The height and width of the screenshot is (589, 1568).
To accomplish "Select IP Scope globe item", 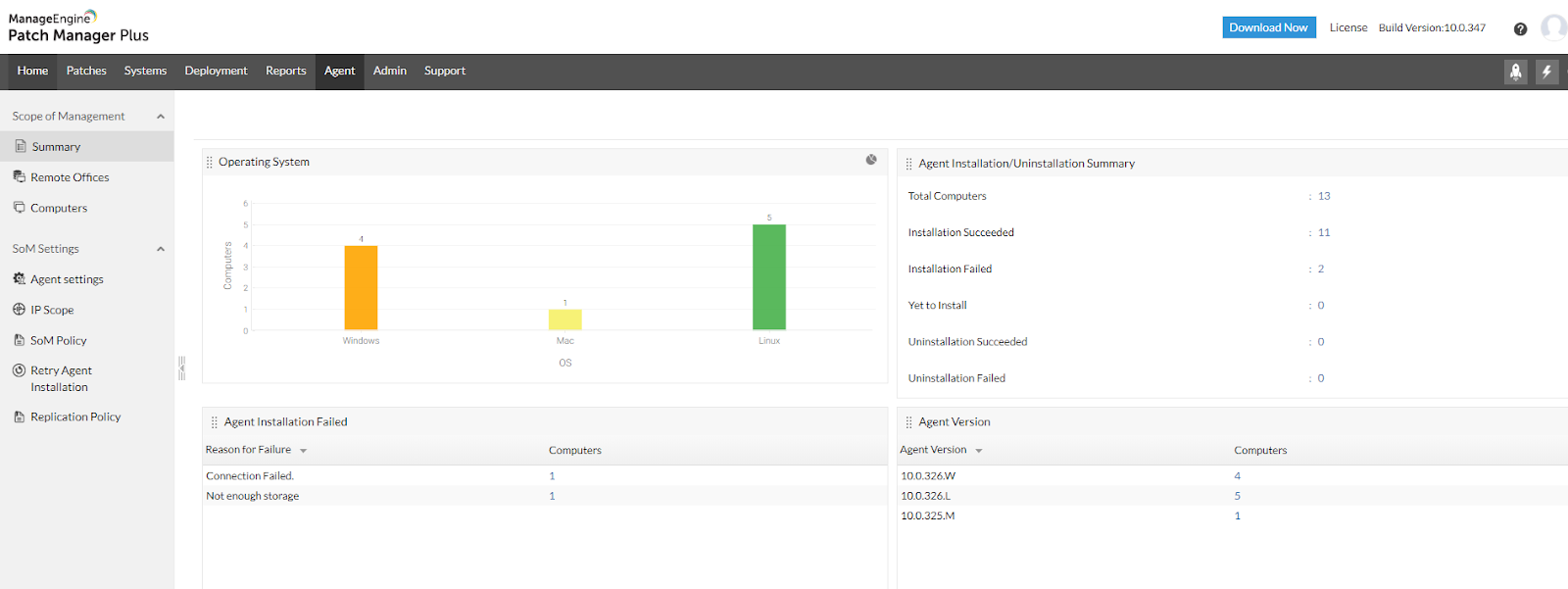I will click(20, 310).
